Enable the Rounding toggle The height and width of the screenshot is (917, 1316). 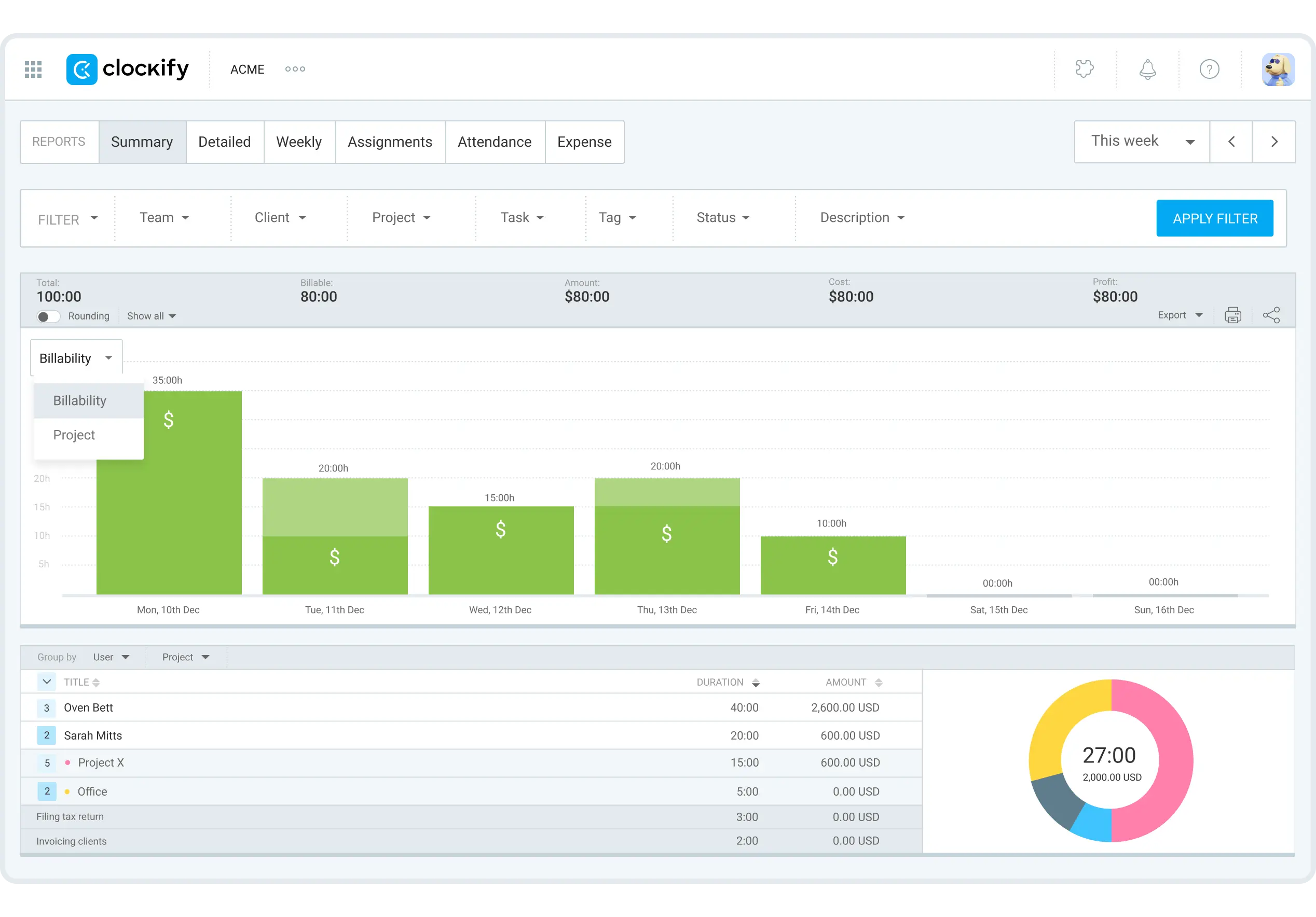point(48,315)
